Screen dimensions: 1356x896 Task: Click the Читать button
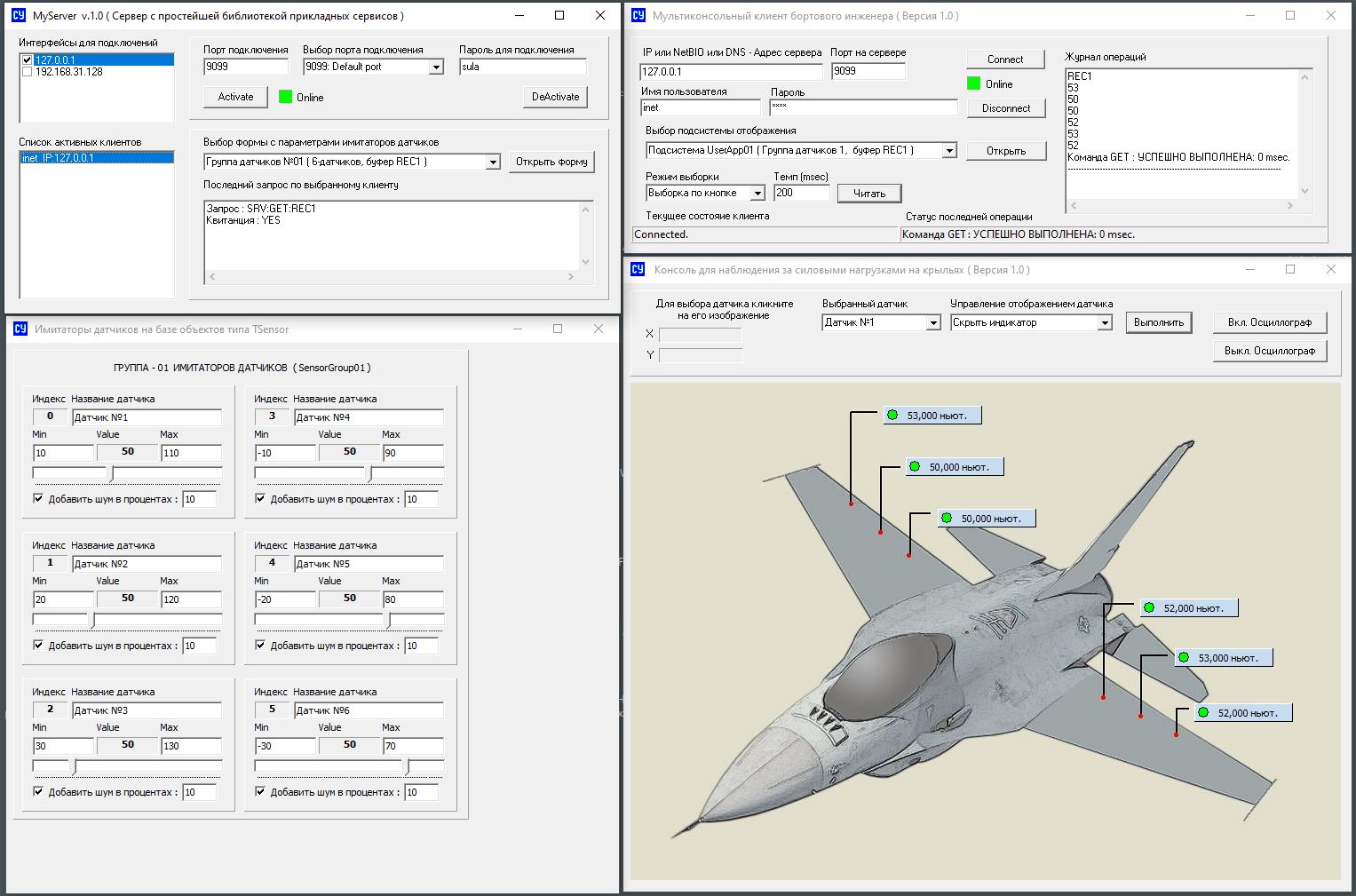(868, 194)
